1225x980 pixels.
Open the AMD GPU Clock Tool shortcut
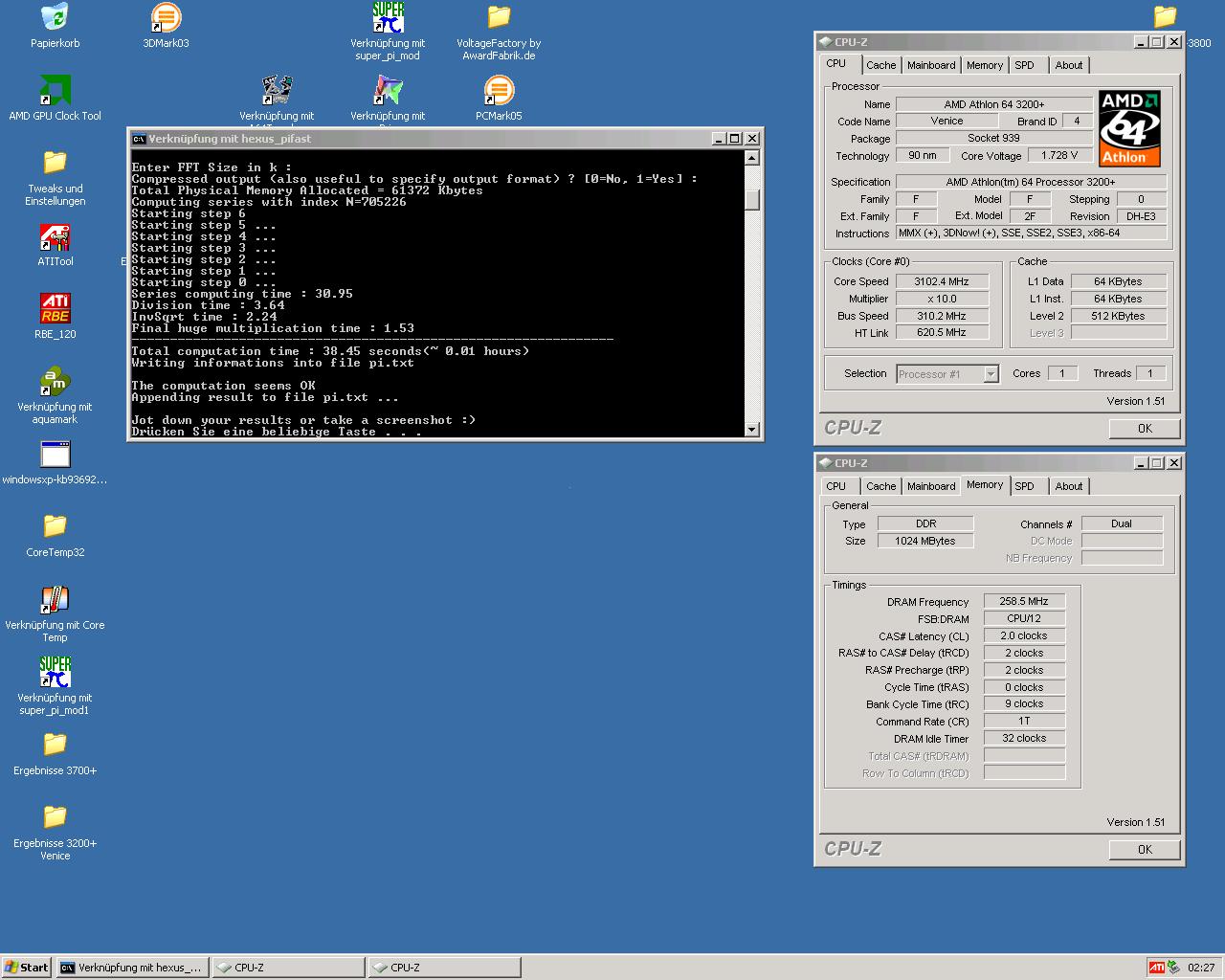tap(55, 90)
